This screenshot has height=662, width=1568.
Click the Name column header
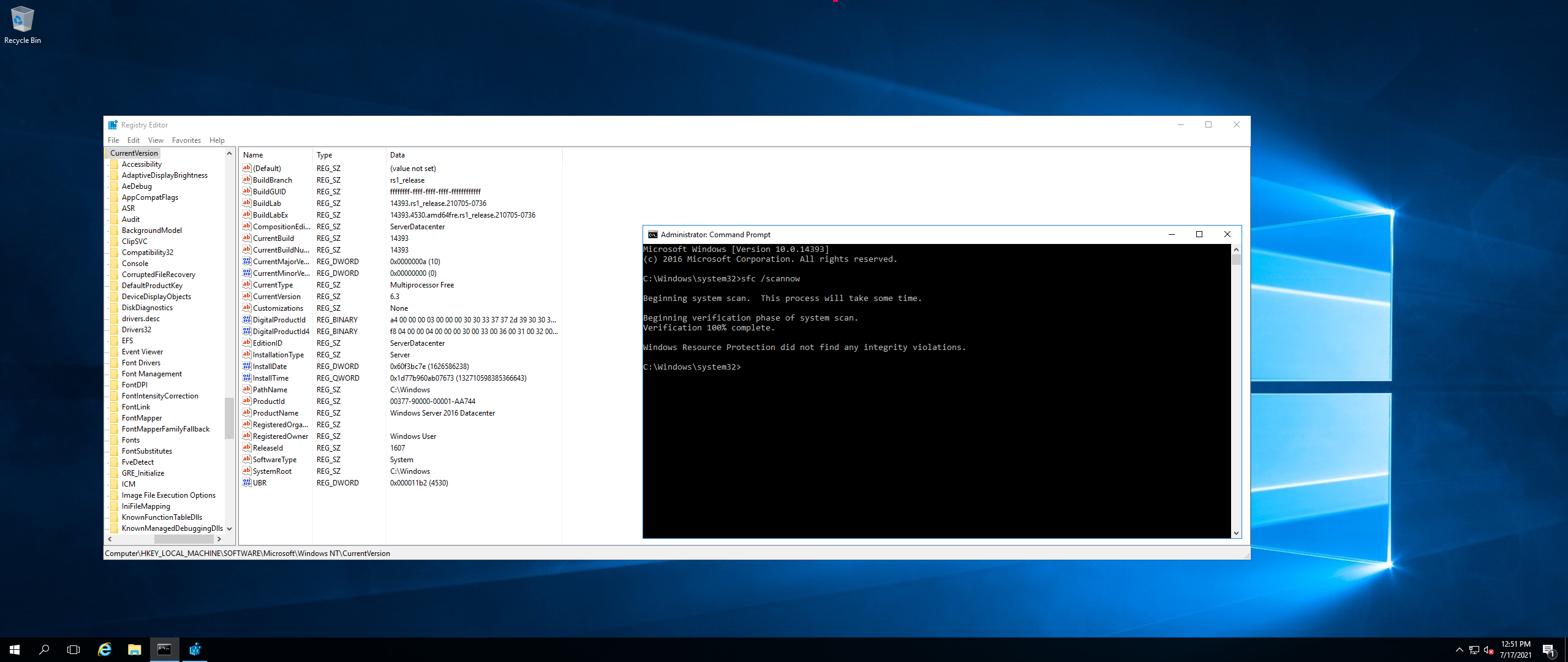(276, 155)
